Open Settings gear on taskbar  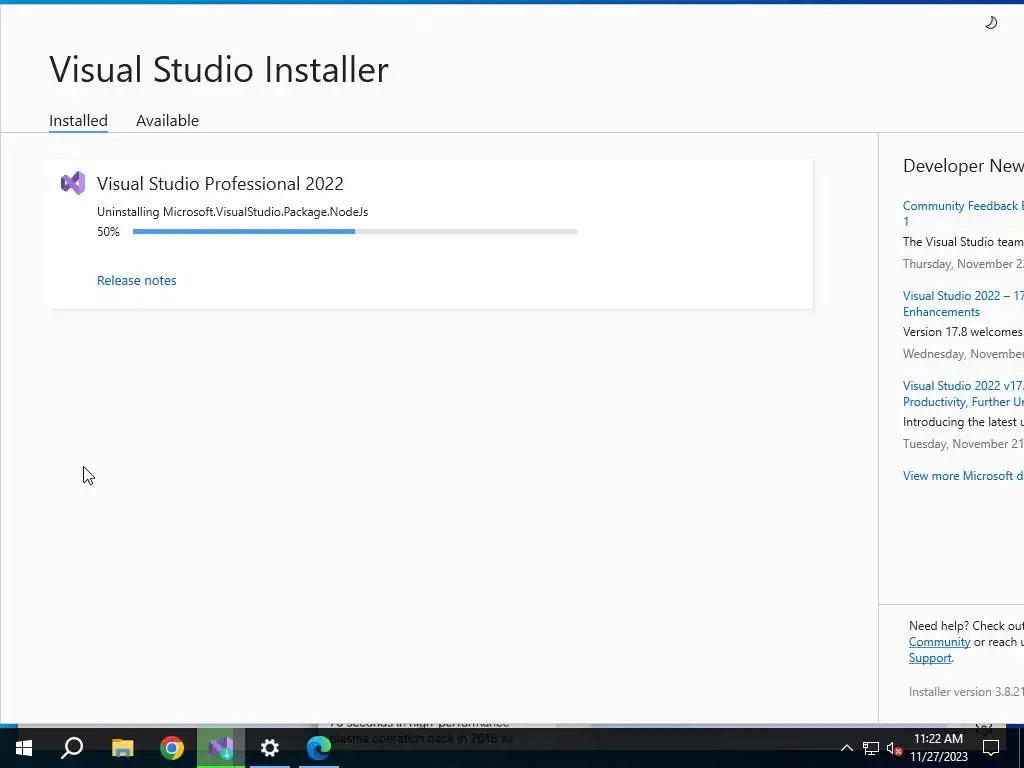coord(270,748)
